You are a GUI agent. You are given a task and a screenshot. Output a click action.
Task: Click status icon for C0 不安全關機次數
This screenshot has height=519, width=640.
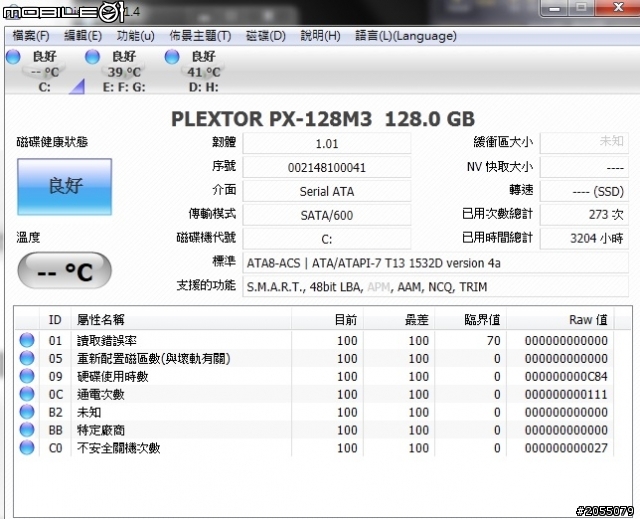click(x=27, y=448)
